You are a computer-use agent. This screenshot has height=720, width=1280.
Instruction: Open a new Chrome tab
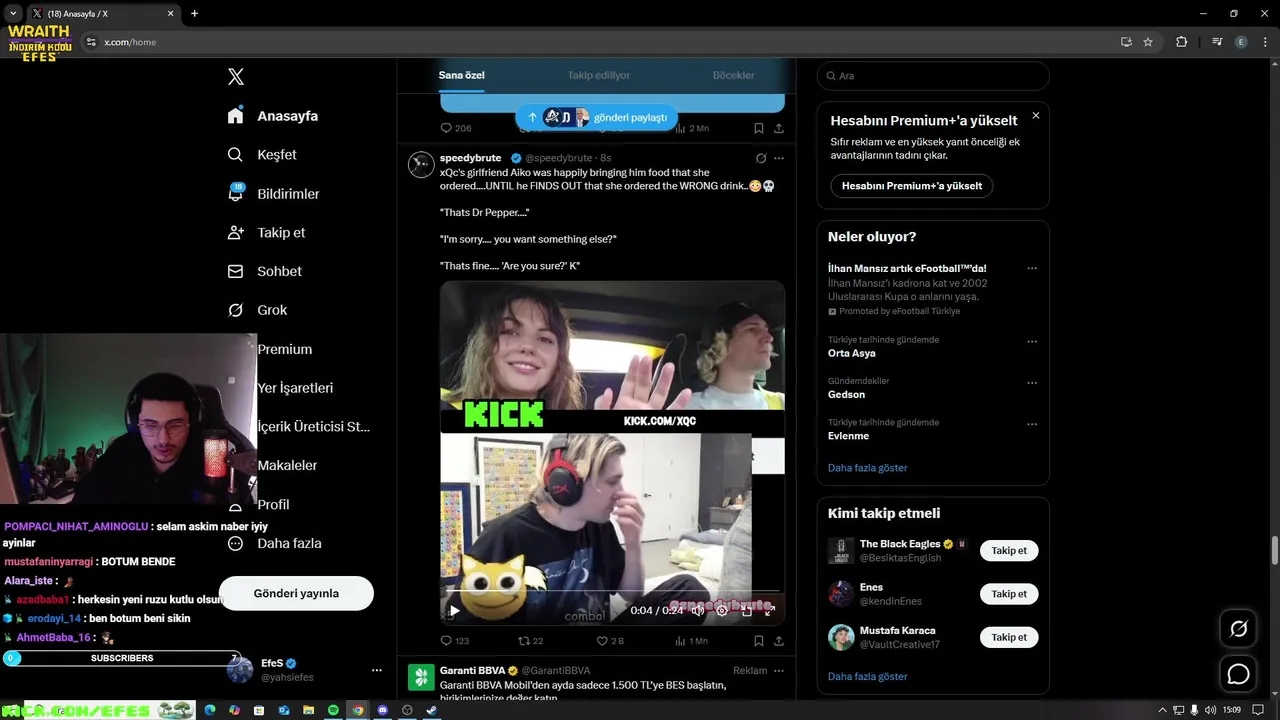click(194, 13)
